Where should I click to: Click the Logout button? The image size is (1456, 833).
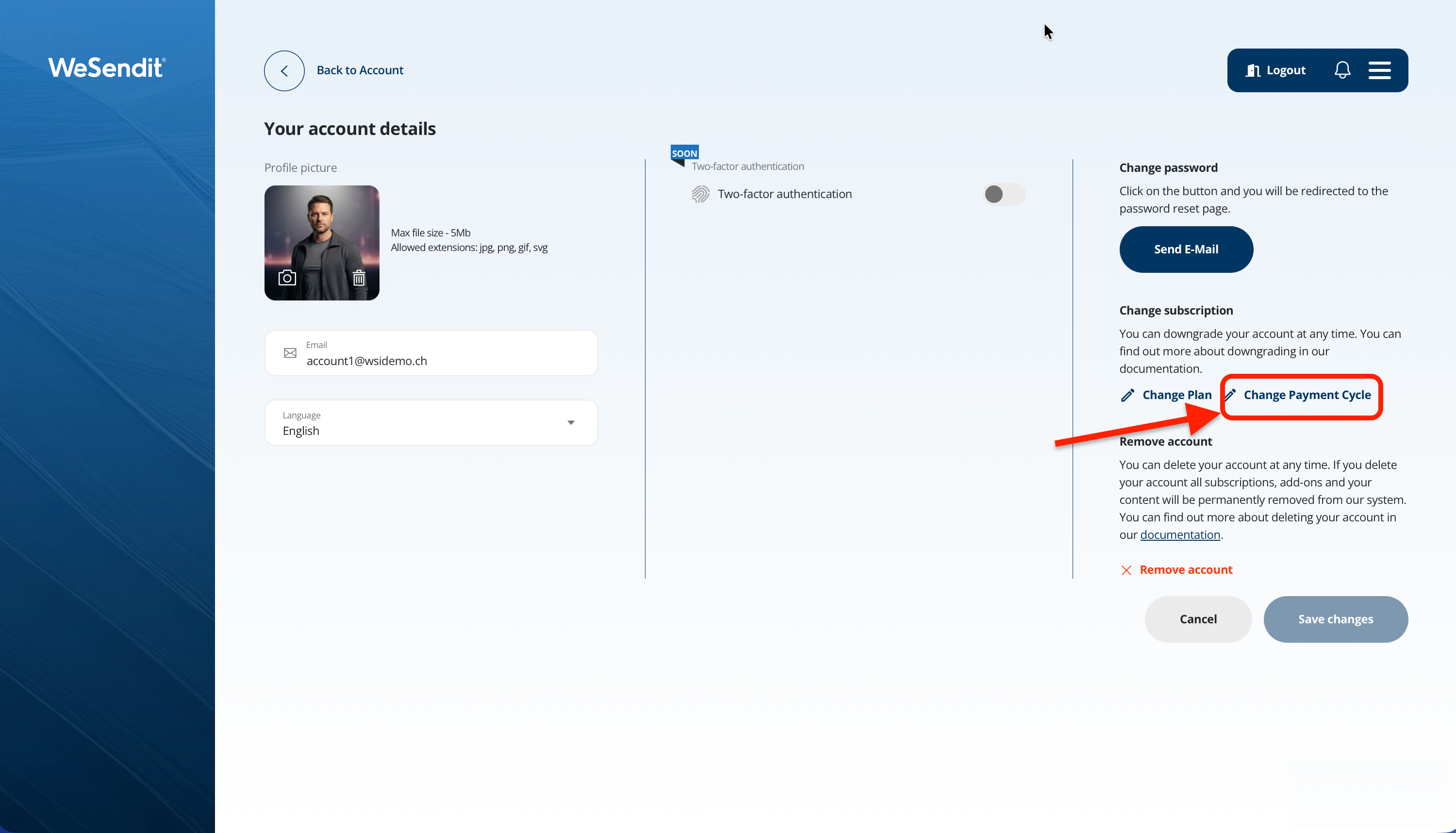[x=1275, y=70]
